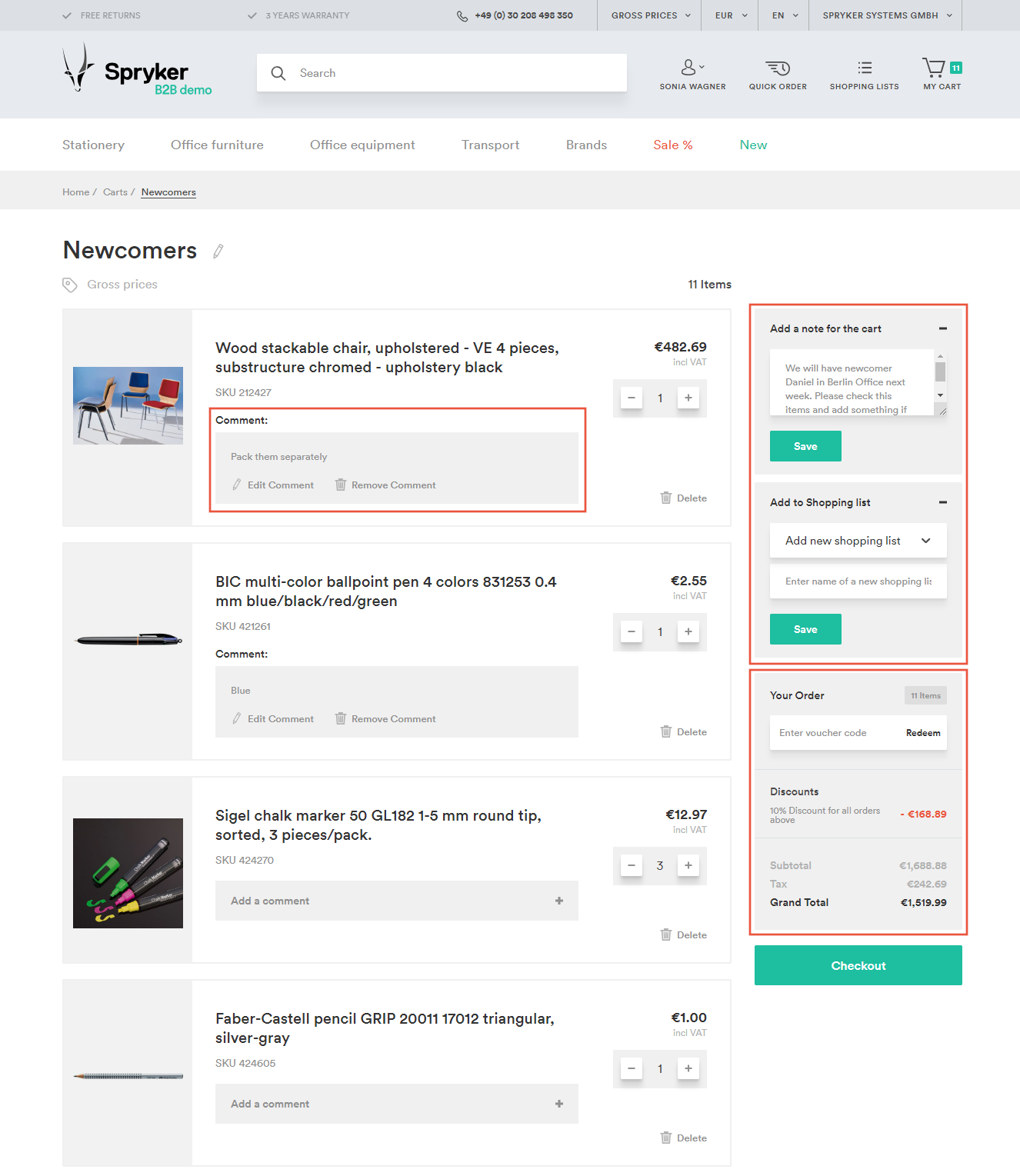Viewport: 1020px width, 1176px height.
Task: Open the Brands menu
Action: coord(586,145)
